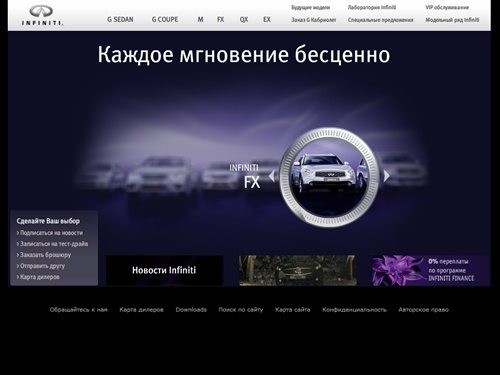Image resolution: width=500 pixels, height=375 pixels.
Task: Open the dark car photo banner
Action: [297, 270]
